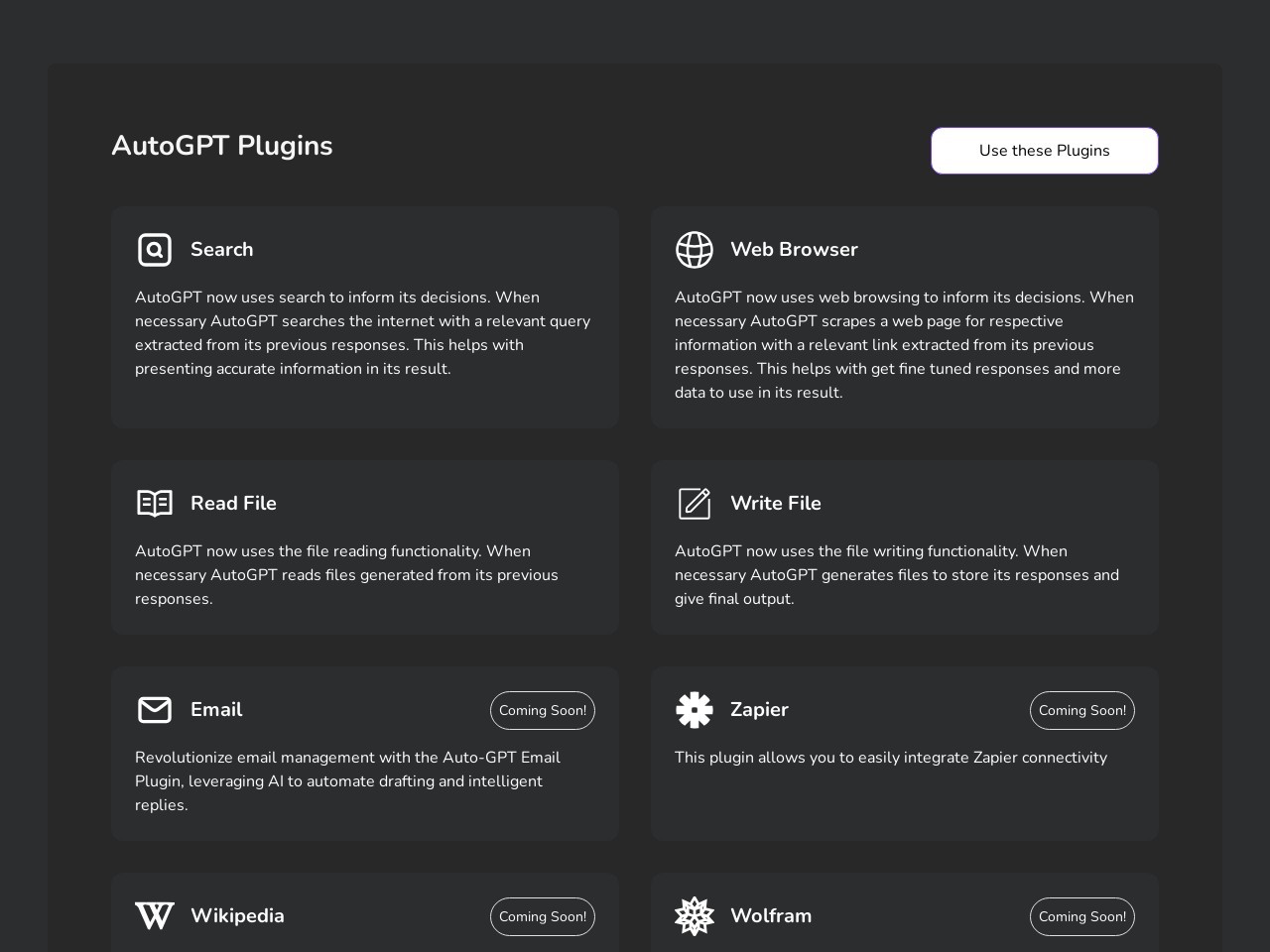The height and width of the screenshot is (952, 1270).
Task: Click Coming Soon badge on Wolfram card
Action: pos(1082,916)
